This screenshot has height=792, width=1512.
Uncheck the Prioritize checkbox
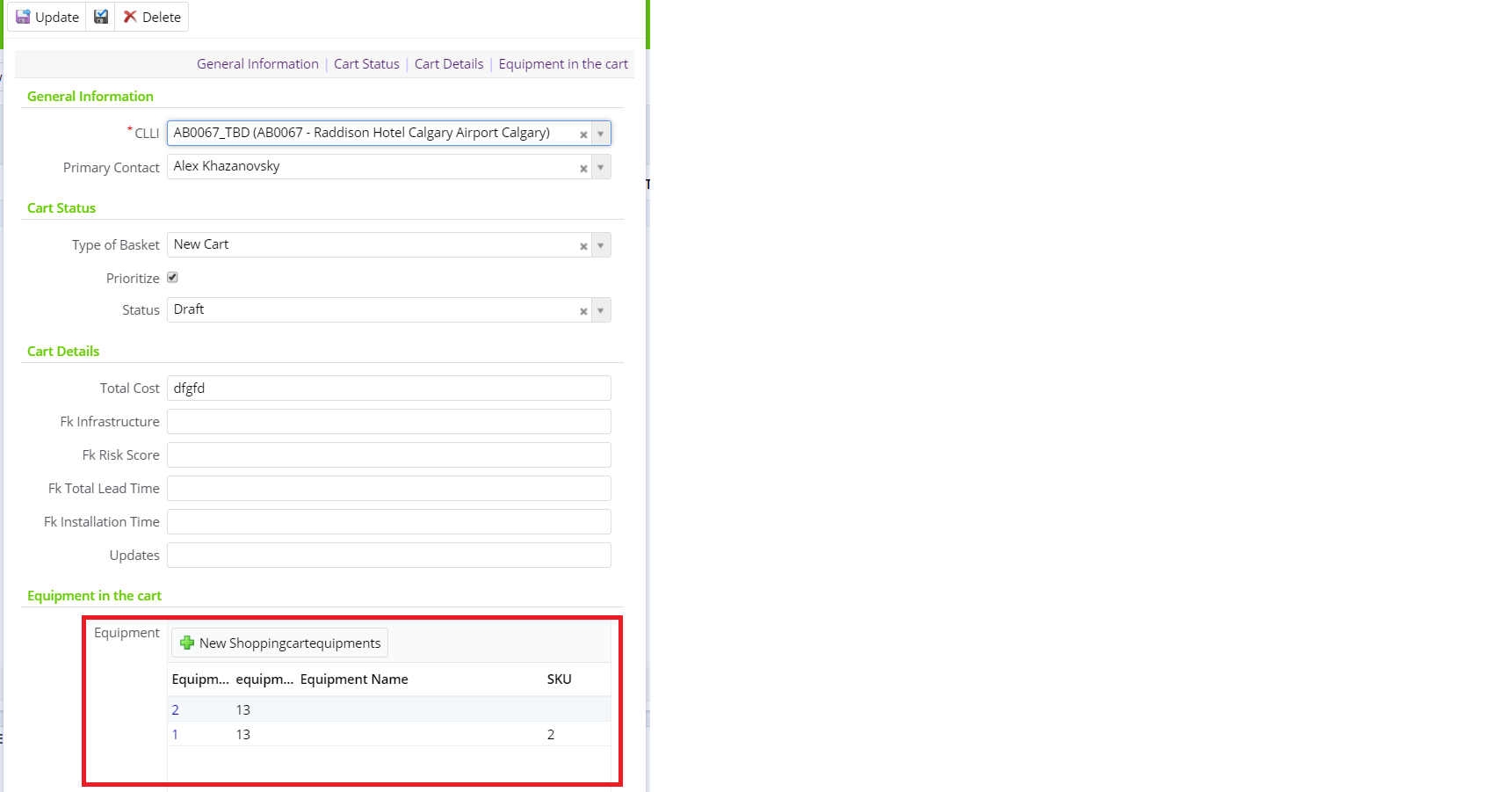(x=172, y=277)
